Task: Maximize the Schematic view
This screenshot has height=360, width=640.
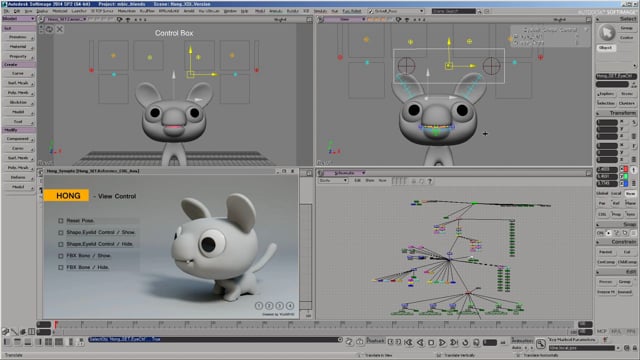Action: (588, 173)
